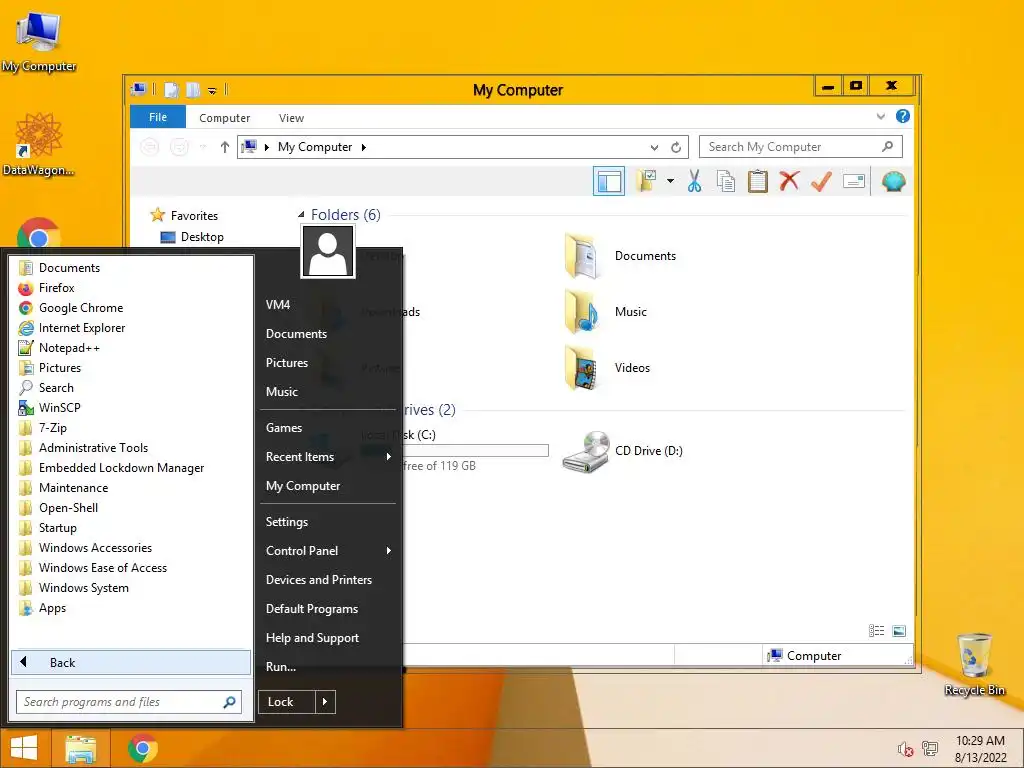1024x768 pixels.
Task: Click the Search programs and files box
Action: tap(129, 702)
